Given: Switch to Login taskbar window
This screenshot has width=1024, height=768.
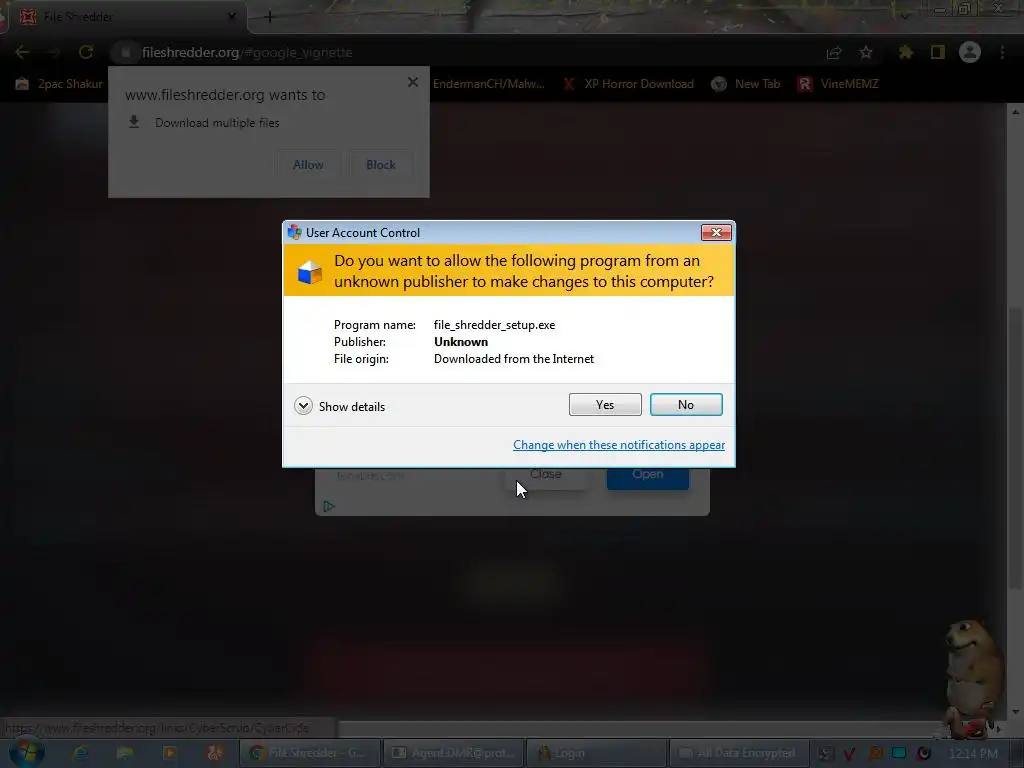Looking at the screenshot, I should (x=596, y=753).
